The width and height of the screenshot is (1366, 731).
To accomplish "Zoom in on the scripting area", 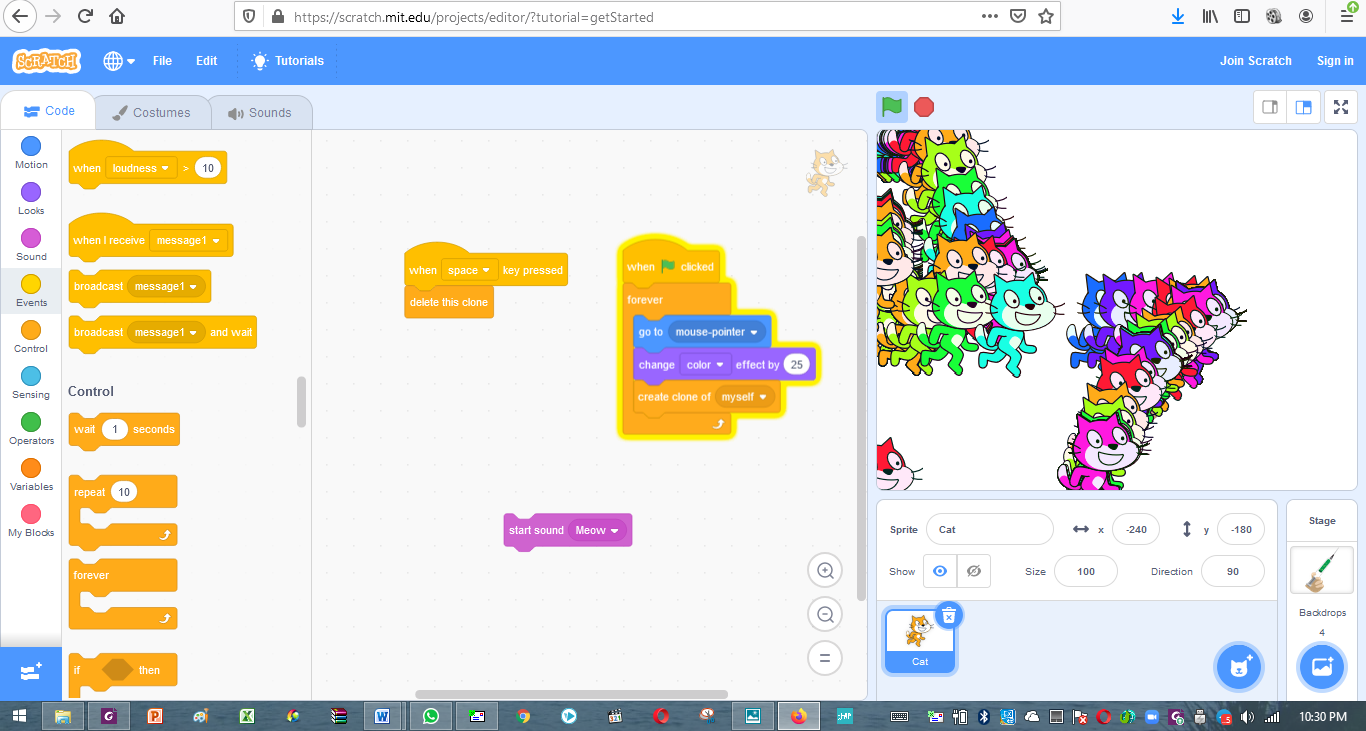I will pos(824,569).
